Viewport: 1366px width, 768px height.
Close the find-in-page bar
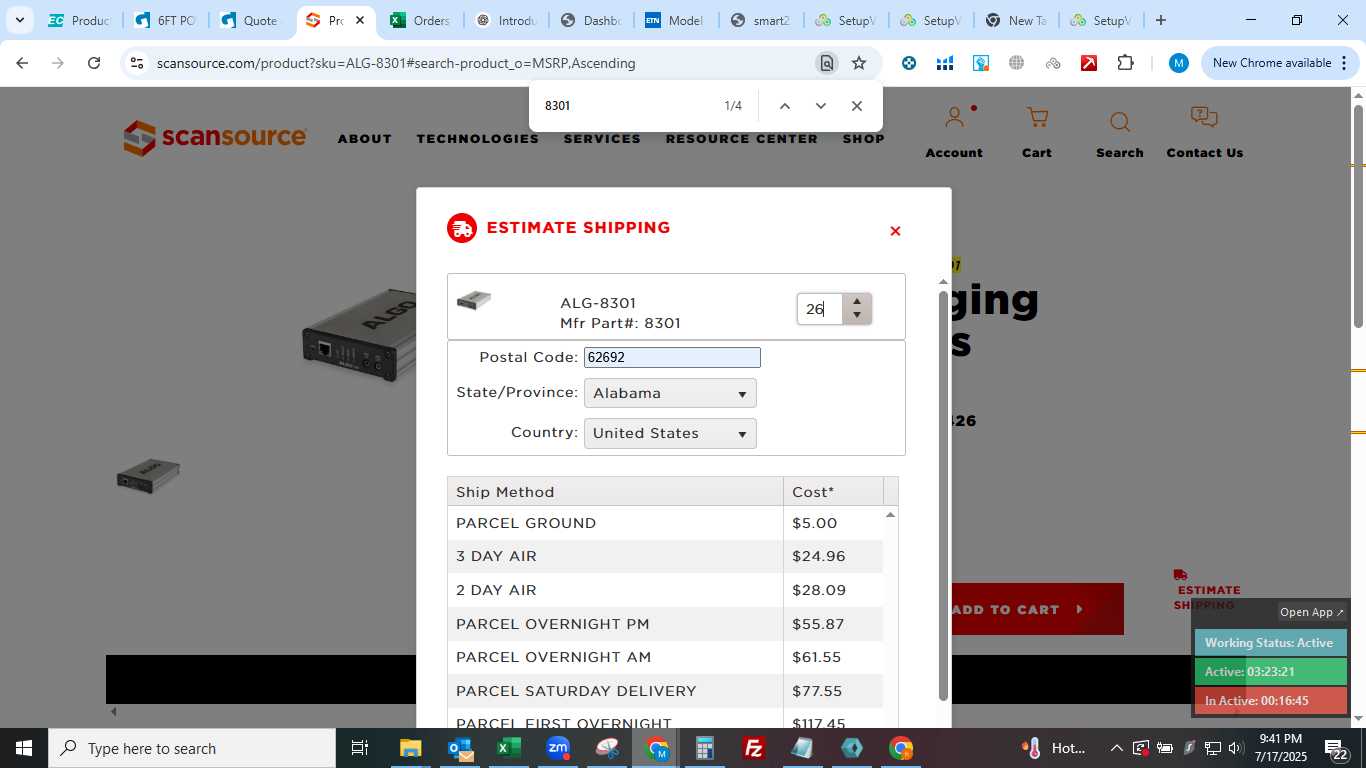coord(857,106)
